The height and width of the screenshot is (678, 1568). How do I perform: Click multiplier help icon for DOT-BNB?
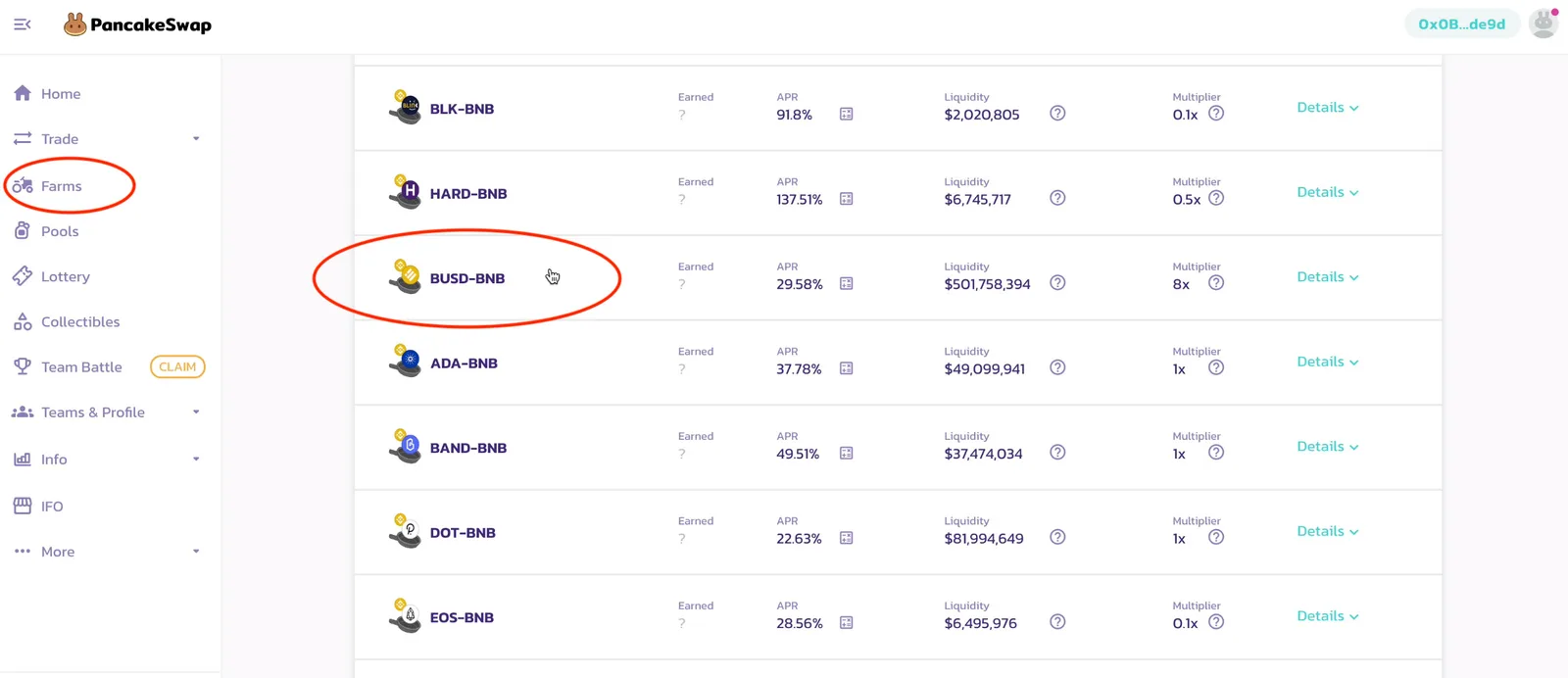tap(1216, 537)
